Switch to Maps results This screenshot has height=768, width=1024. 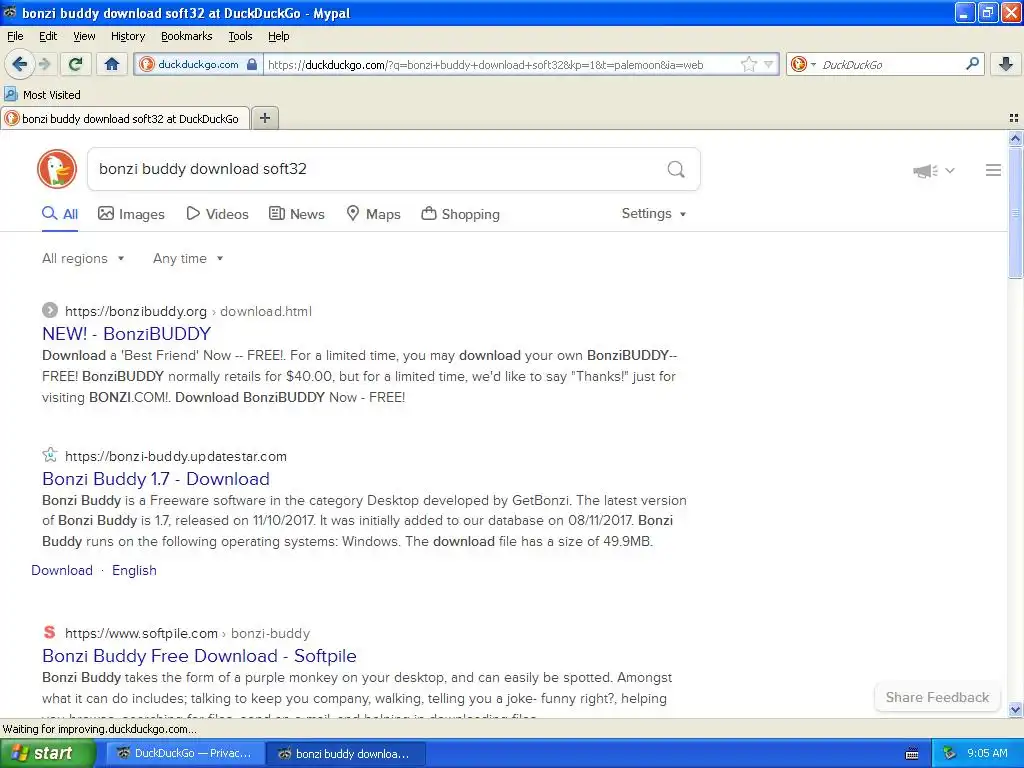(374, 214)
